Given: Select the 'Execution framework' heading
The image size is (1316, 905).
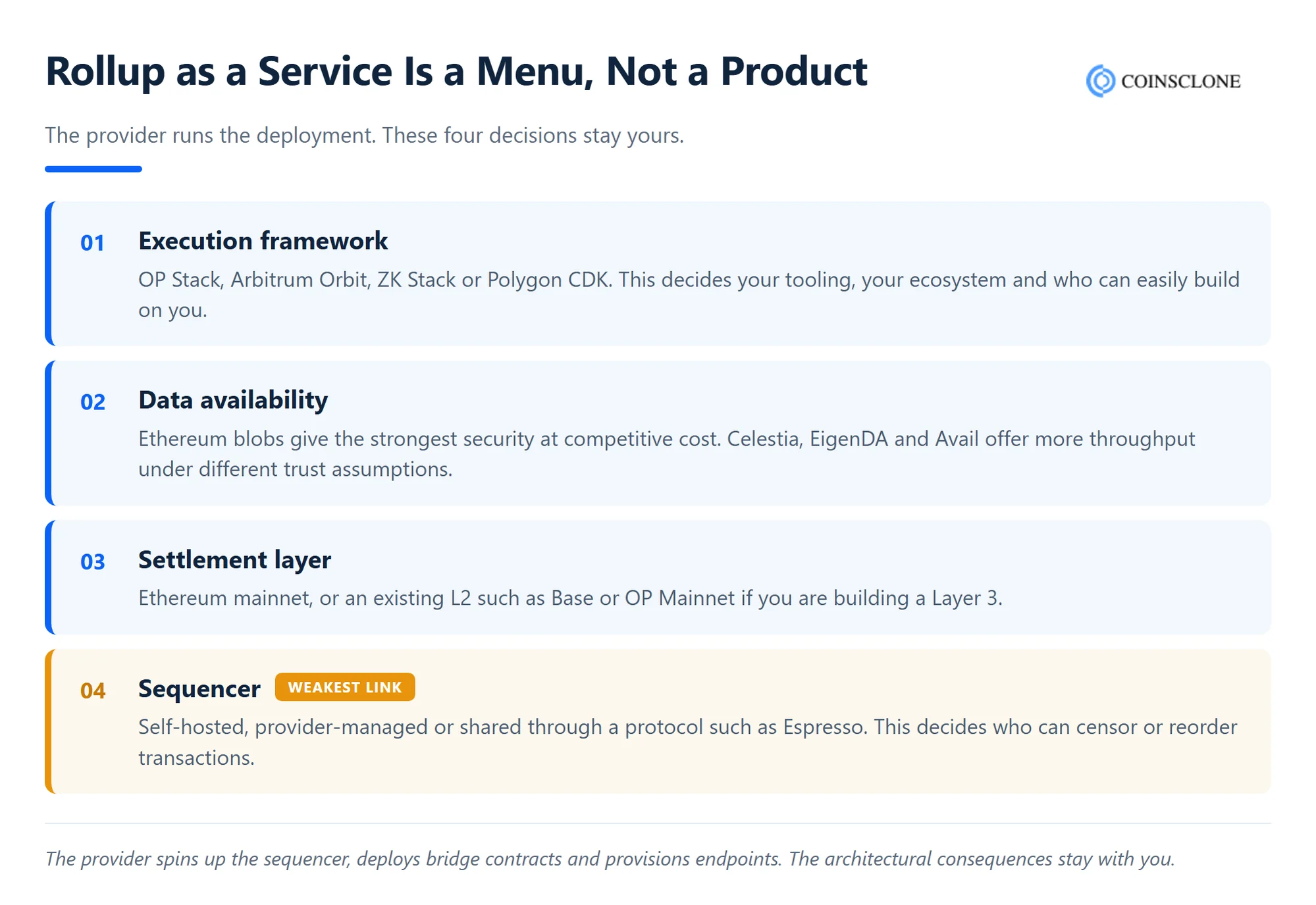Looking at the screenshot, I should 263,241.
